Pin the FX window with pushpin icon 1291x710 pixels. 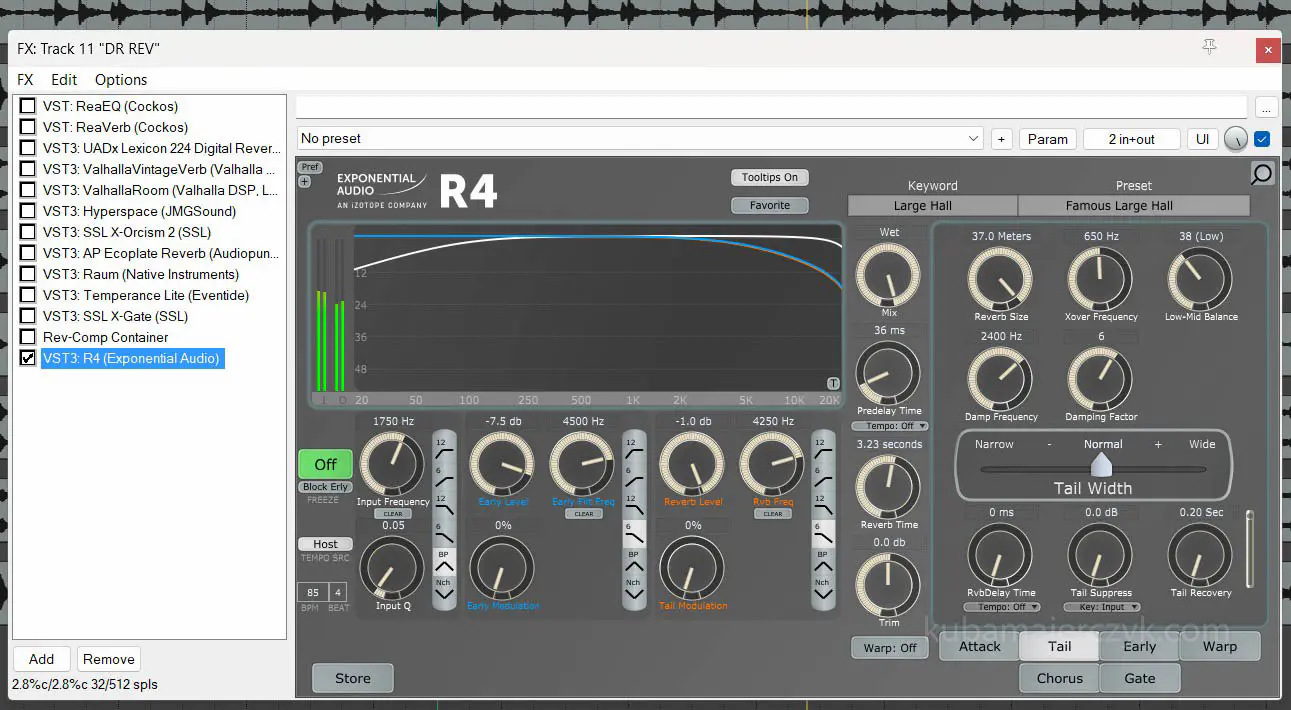[x=1210, y=48]
